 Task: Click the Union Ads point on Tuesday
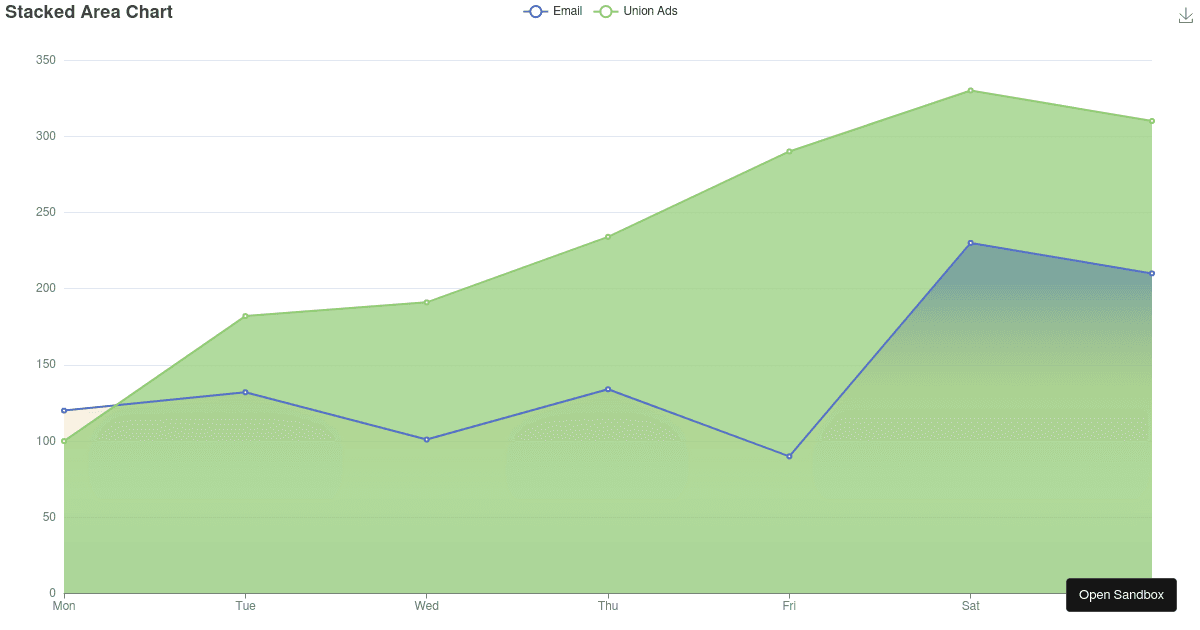(245, 316)
